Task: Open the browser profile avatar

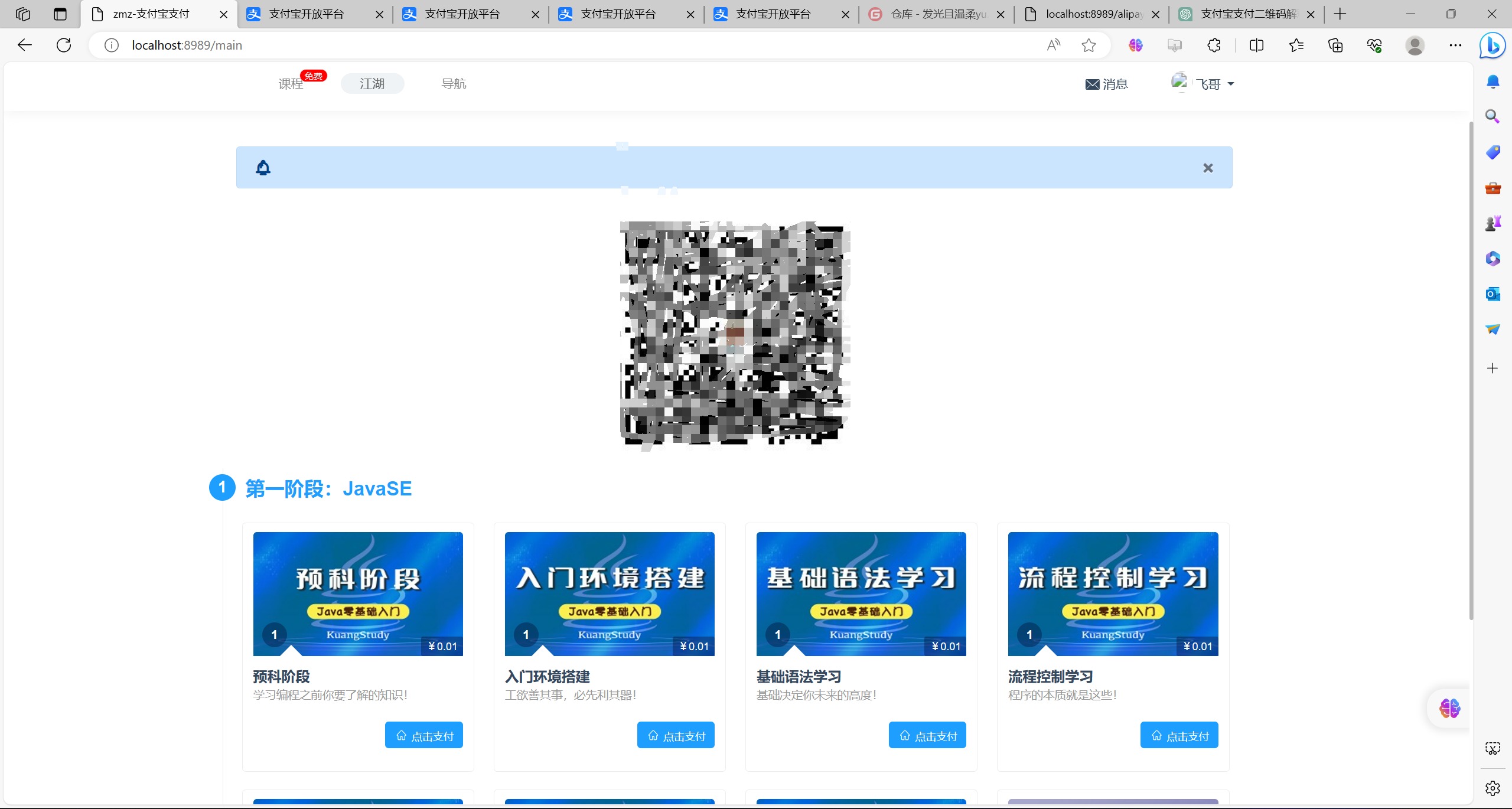Action: click(x=1415, y=45)
